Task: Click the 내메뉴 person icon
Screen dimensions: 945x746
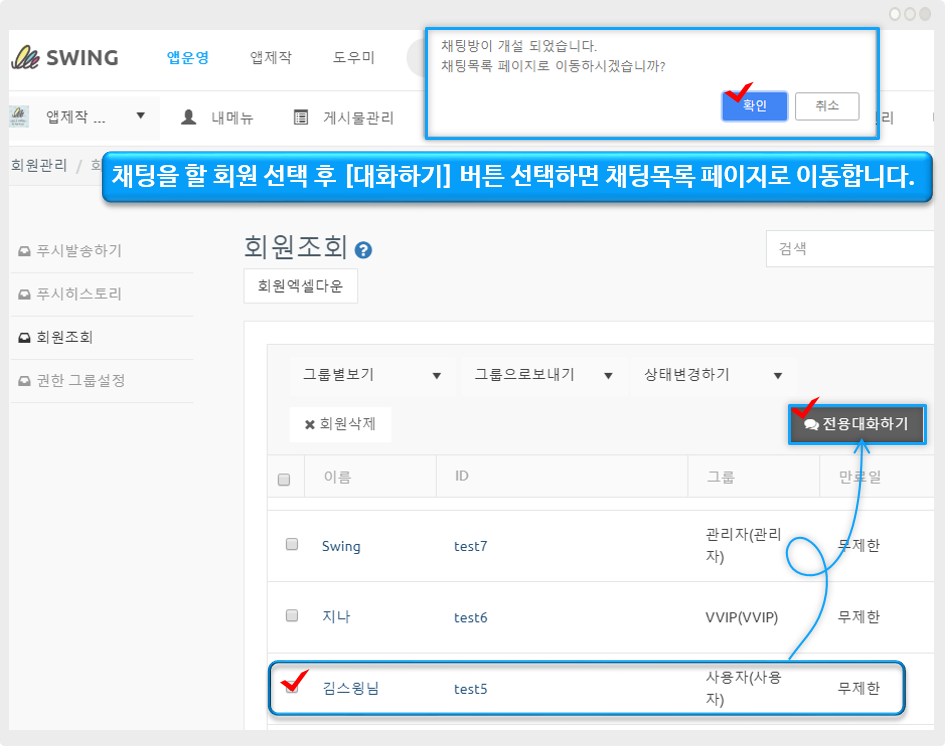Action: click(x=188, y=117)
